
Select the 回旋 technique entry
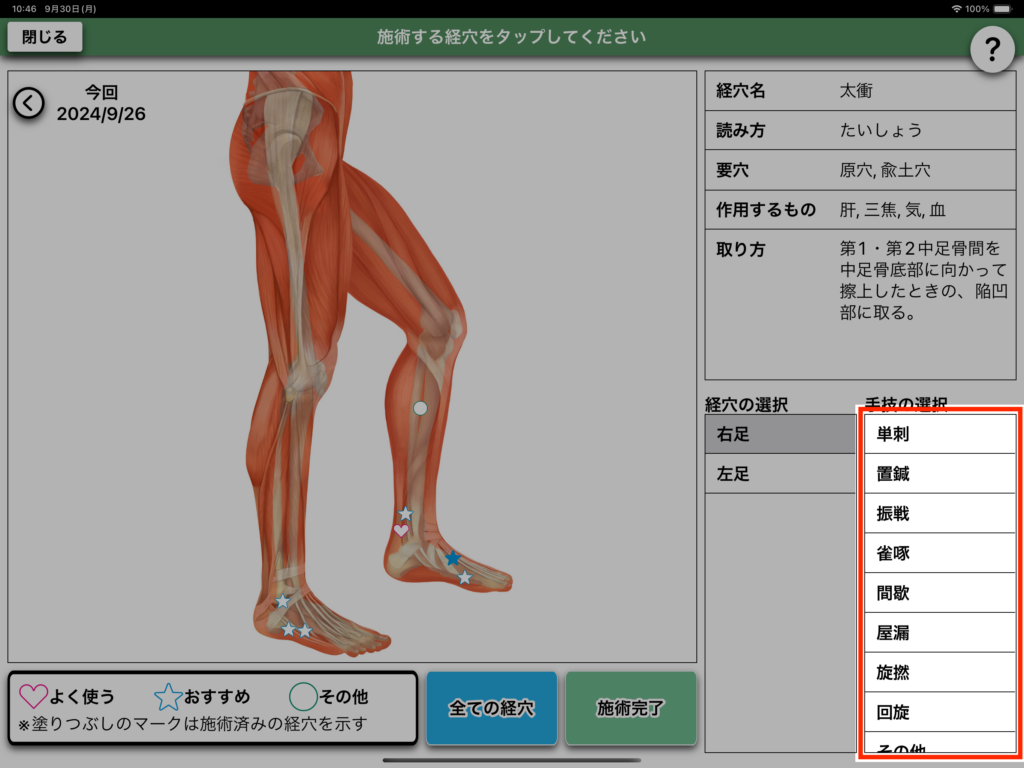tap(938, 712)
